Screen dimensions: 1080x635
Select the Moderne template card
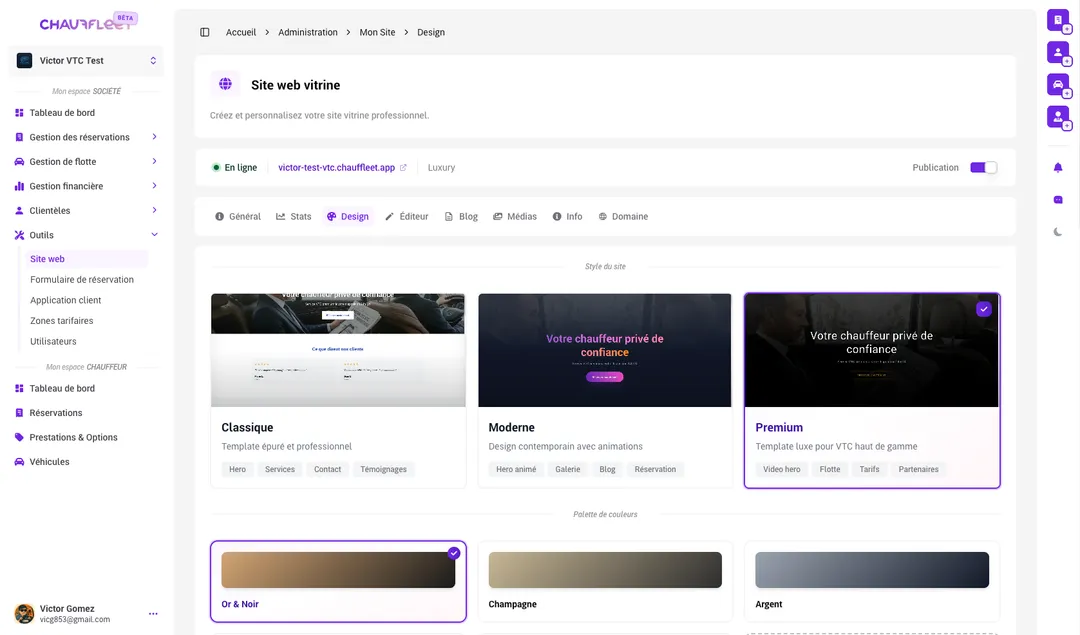coord(605,391)
